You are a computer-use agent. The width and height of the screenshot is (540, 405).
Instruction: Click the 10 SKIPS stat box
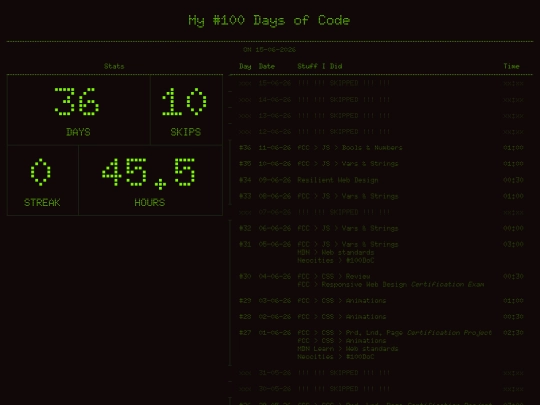pyautogui.click(x=186, y=110)
